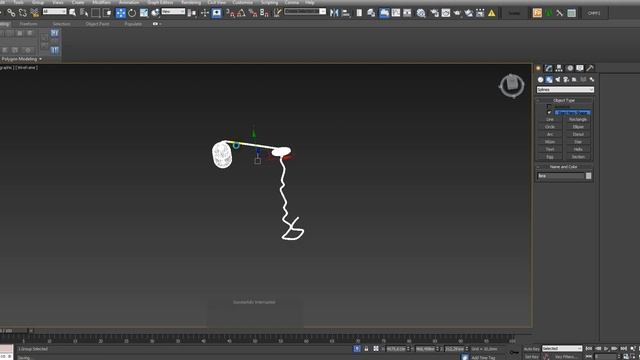The width and height of the screenshot is (640, 360).
Task: Switch to Motion command panel tab
Action: coord(569,68)
